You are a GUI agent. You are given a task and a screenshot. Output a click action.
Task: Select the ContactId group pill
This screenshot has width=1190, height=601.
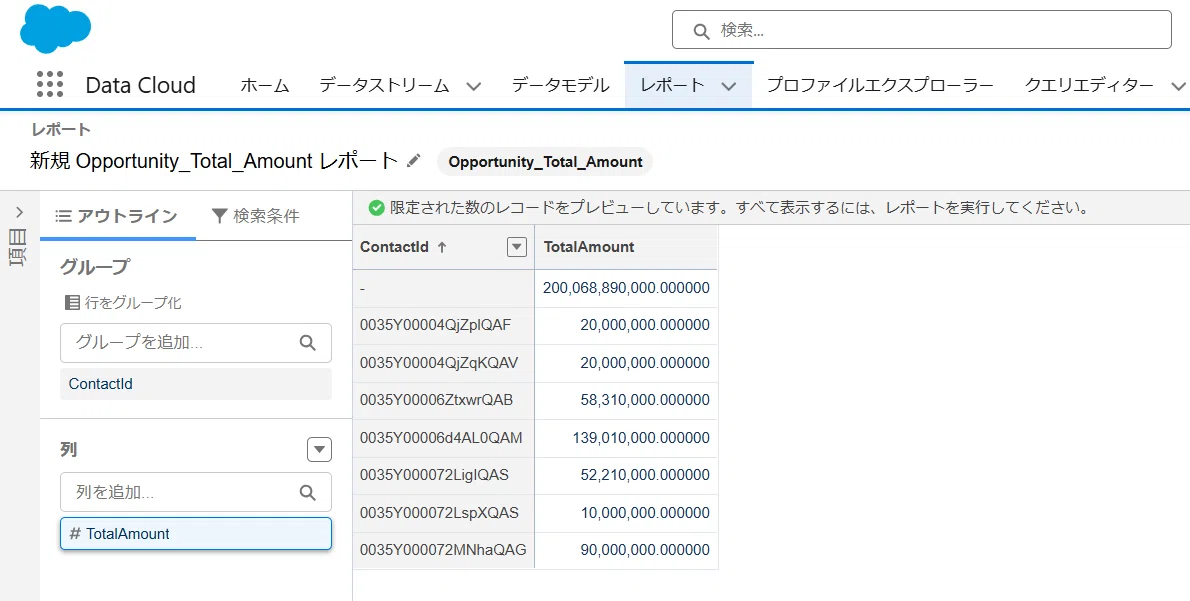(196, 384)
